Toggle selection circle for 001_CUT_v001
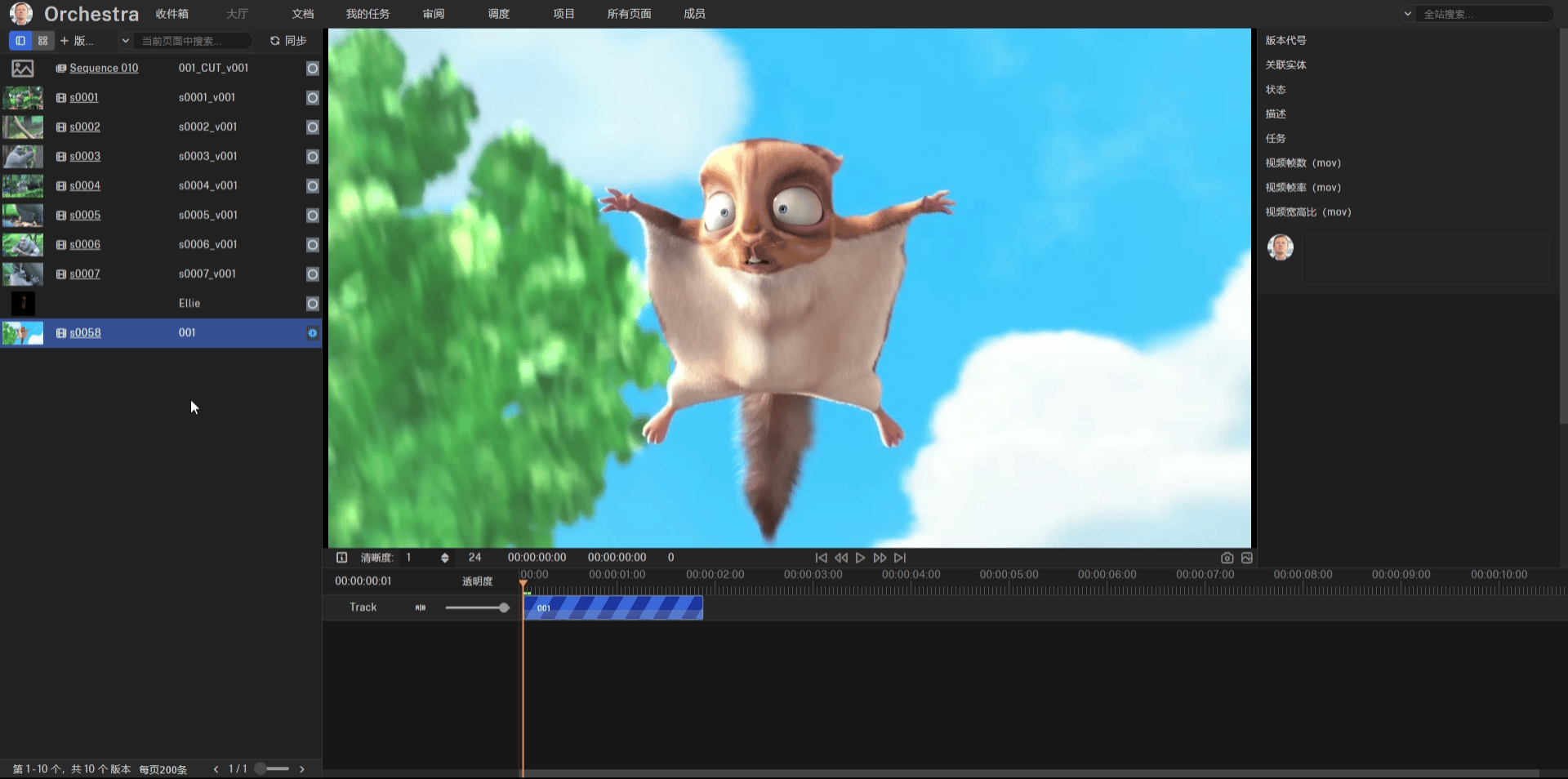Image resolution: width=1568 pixels, height=779 pixels. [312, 69]
